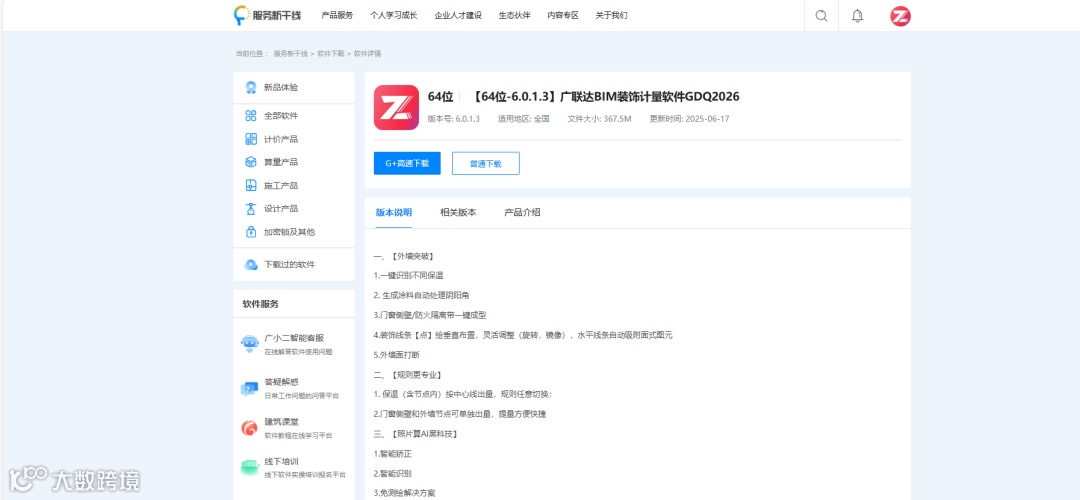Click the G+高速下载 button
The width and height of the screenshot is (1080, 500).
click(x=407, y=163)
